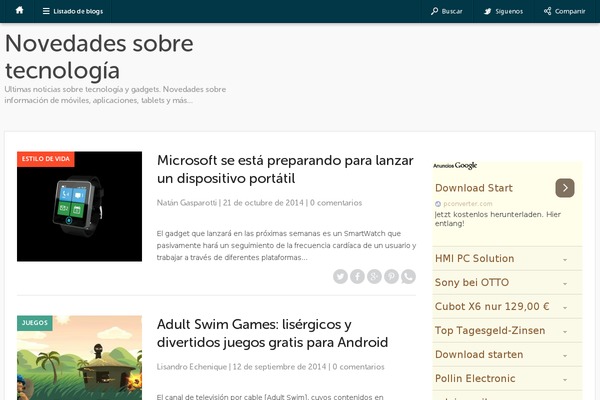Select the ESTILO DE VIDA category tag
The width and height of the screenshot is (600, 400).
click(x=46, y=159)
